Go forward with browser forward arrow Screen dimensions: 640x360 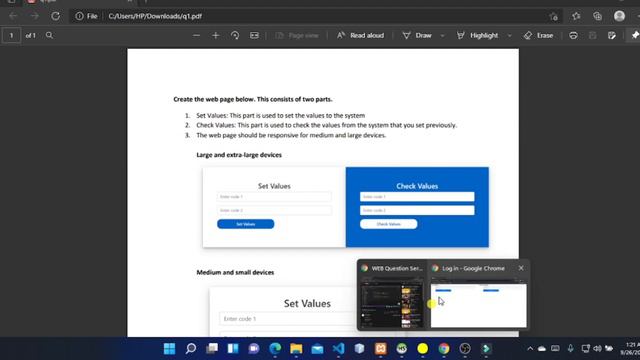click(34, 16)
